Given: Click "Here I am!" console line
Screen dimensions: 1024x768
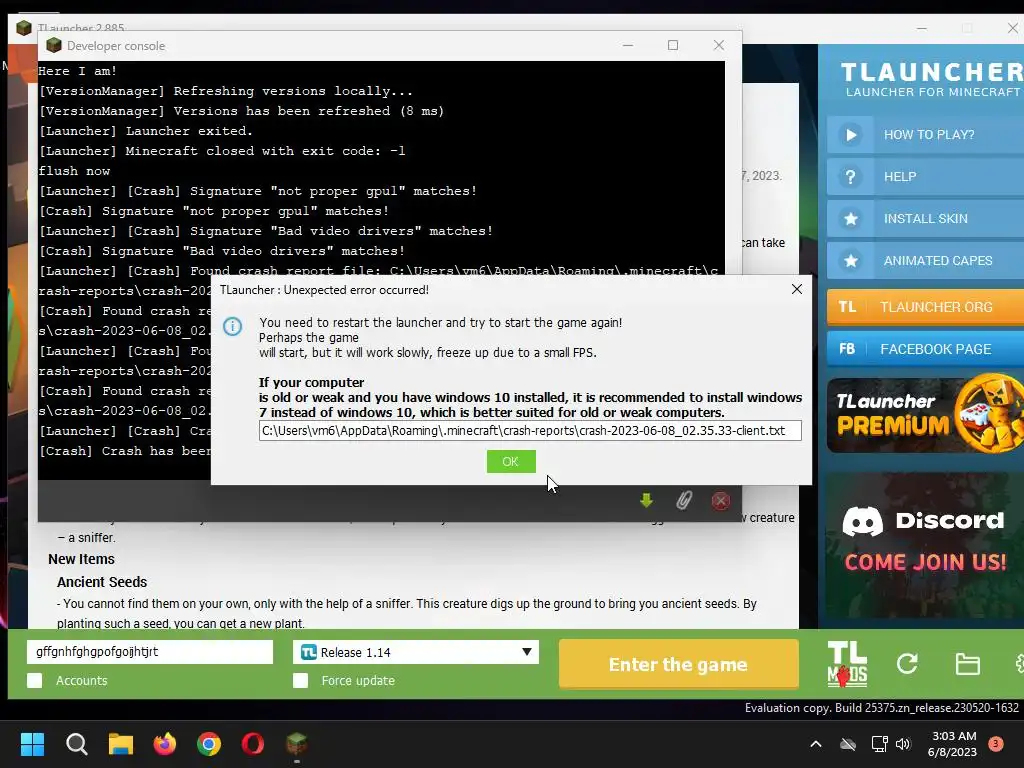Looking at the screenshot, I should click(x=78, y=71).
